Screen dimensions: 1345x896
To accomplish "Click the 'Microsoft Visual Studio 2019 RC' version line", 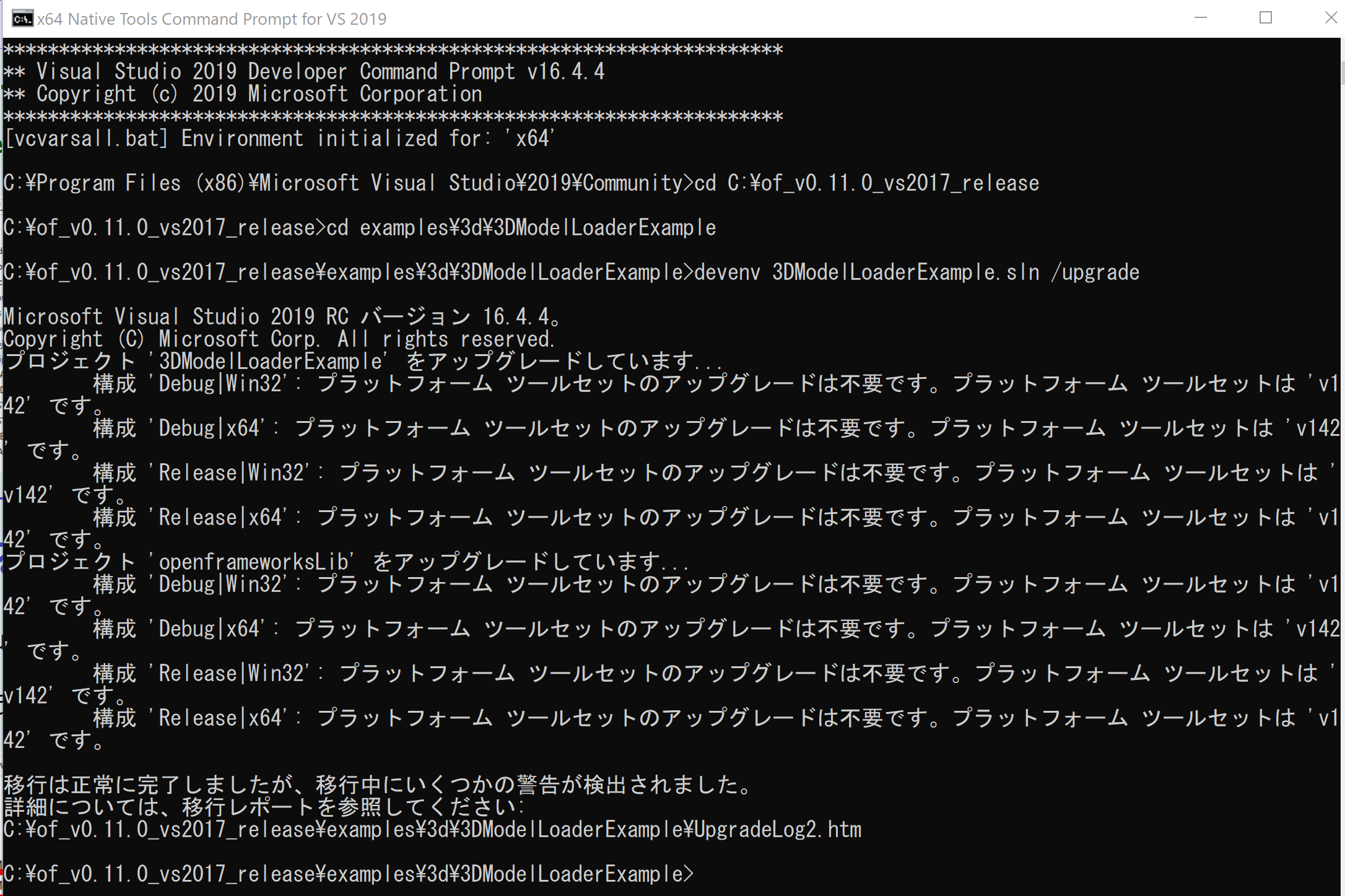I will pyautogui.click(x=282, y=317).
